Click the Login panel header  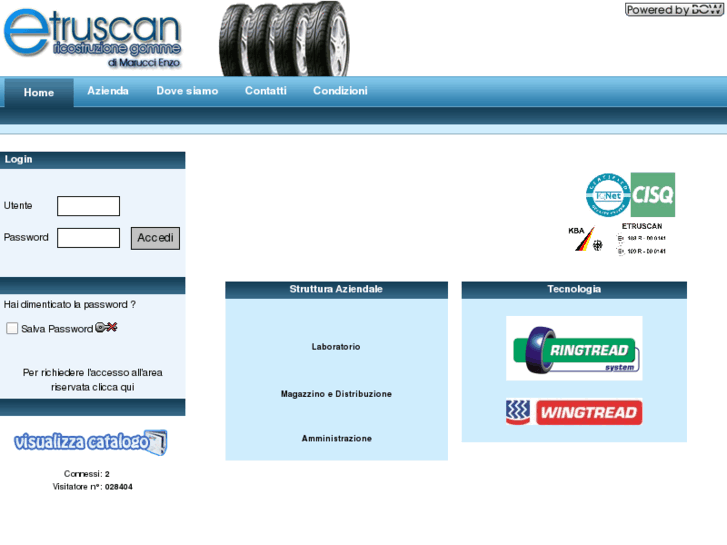(93, 160)
